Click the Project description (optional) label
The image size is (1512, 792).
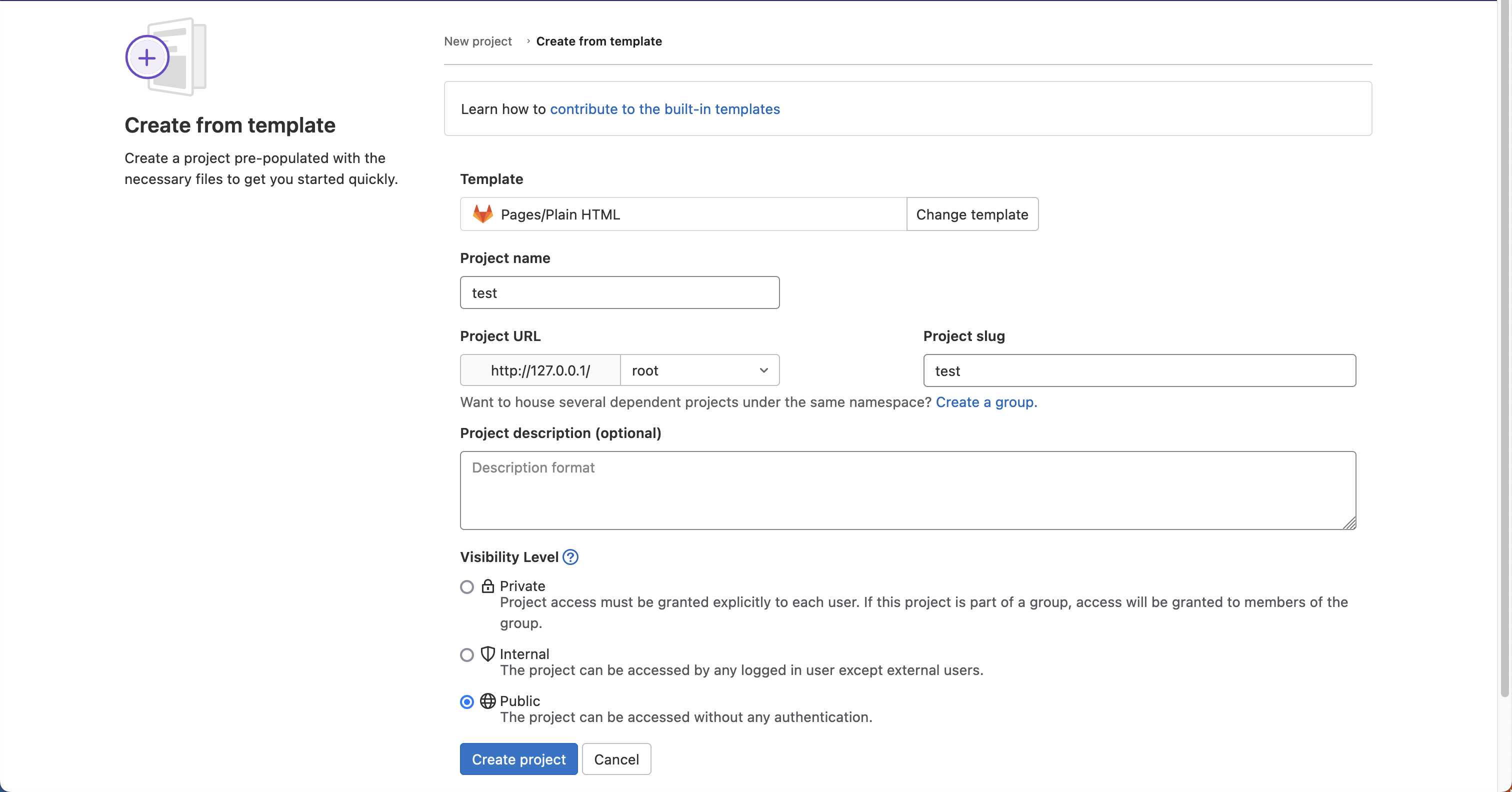pos(560,432)
